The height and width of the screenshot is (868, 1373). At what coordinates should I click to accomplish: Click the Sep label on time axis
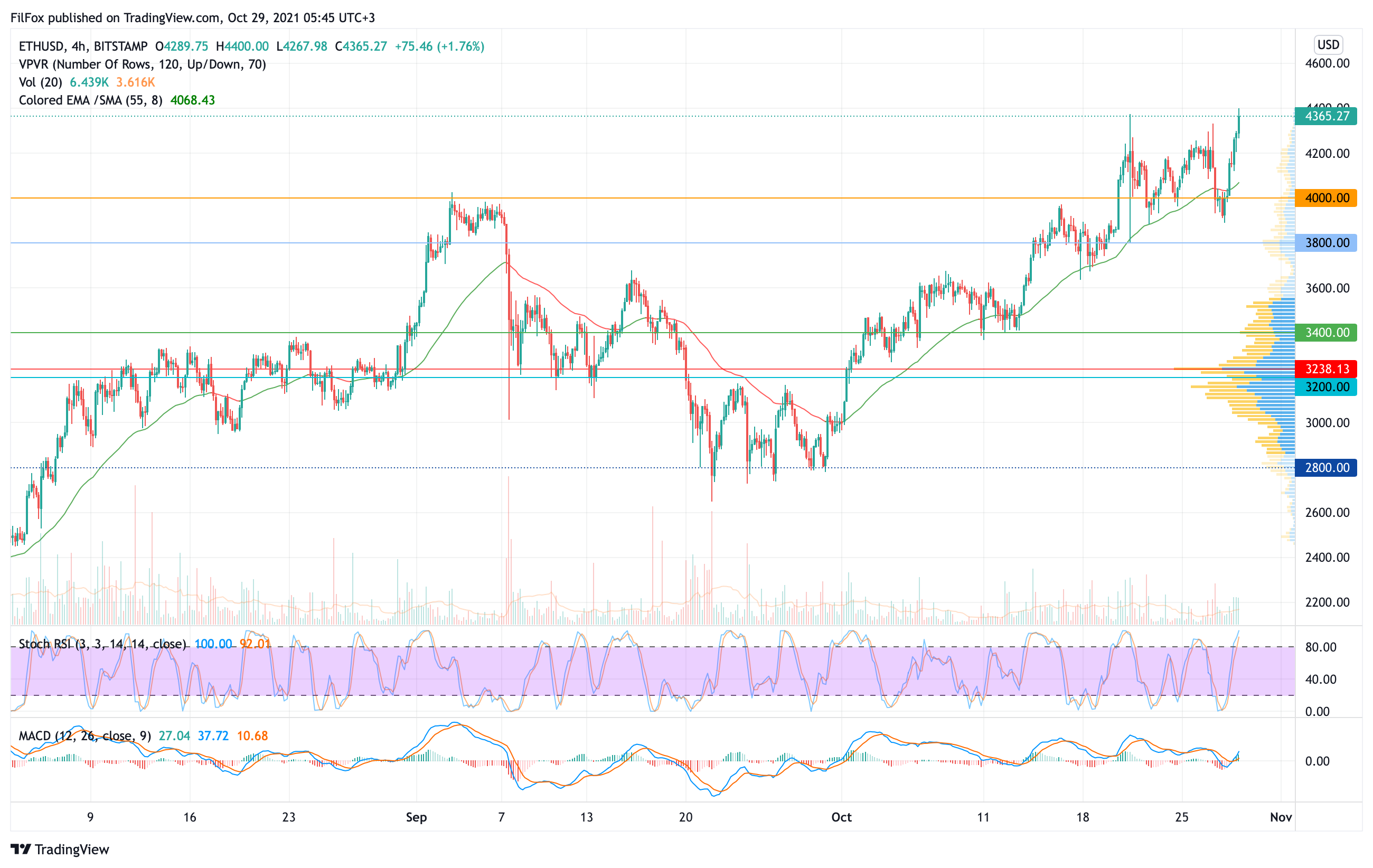coord(416,817)
